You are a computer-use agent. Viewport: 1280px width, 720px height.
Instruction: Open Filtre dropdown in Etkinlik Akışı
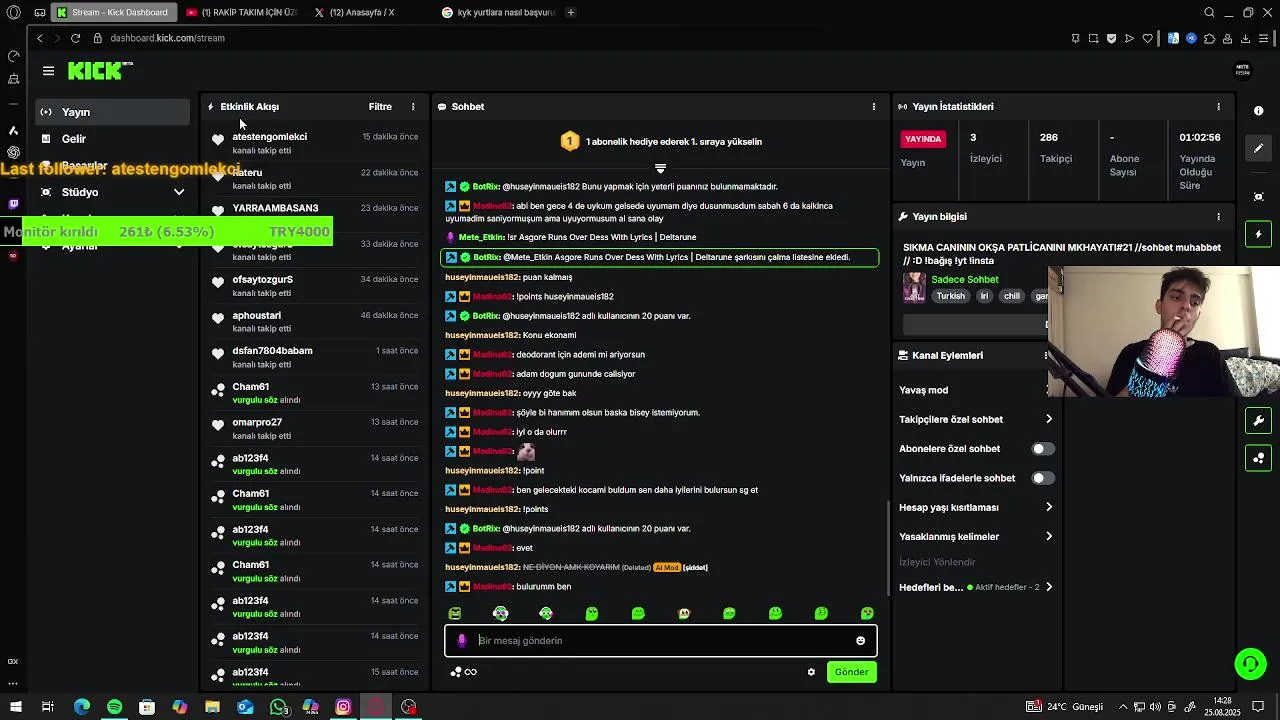(380, 107)
